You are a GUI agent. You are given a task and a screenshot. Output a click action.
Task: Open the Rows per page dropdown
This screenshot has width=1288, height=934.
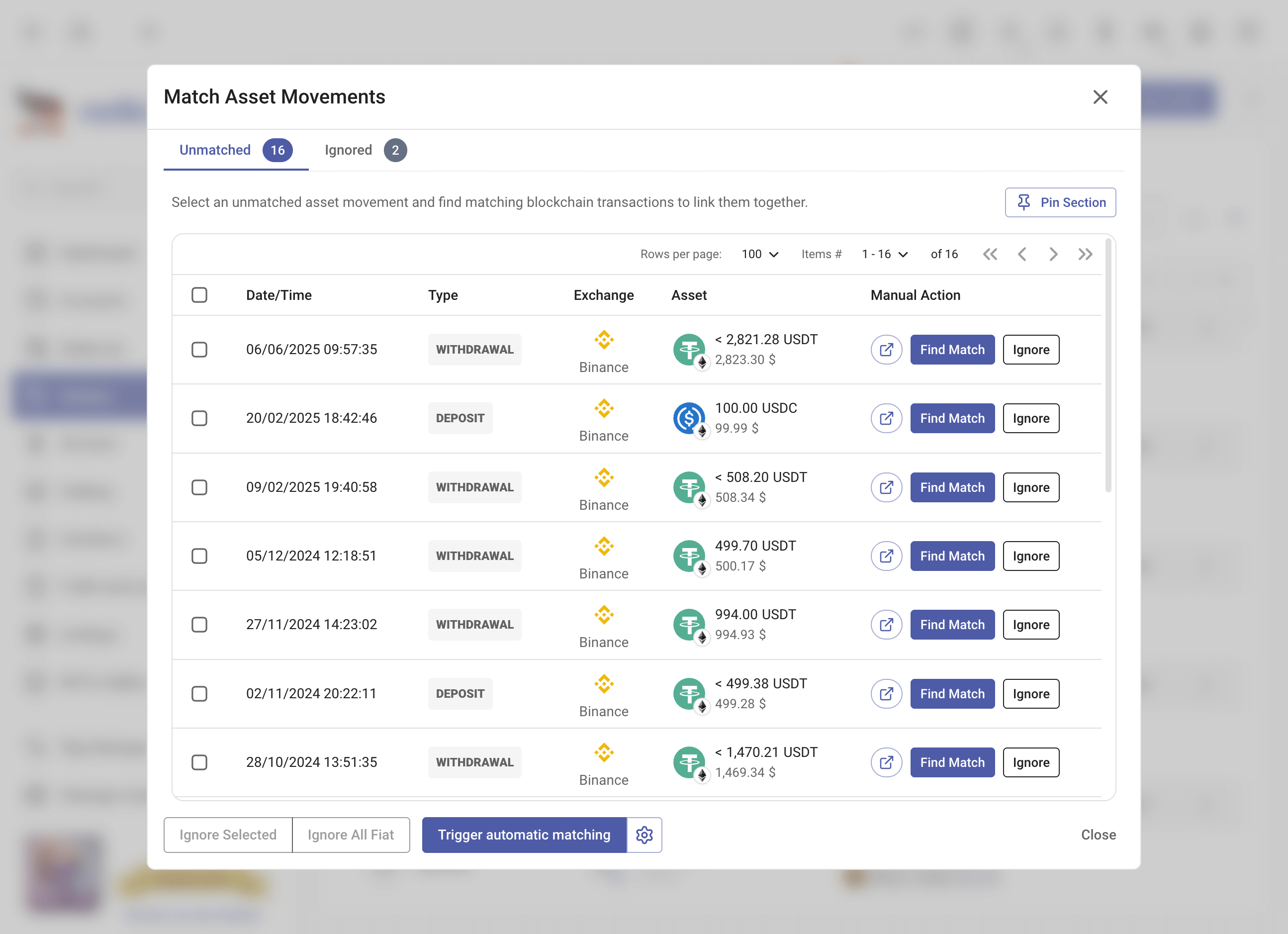click(x=759, y=254)
